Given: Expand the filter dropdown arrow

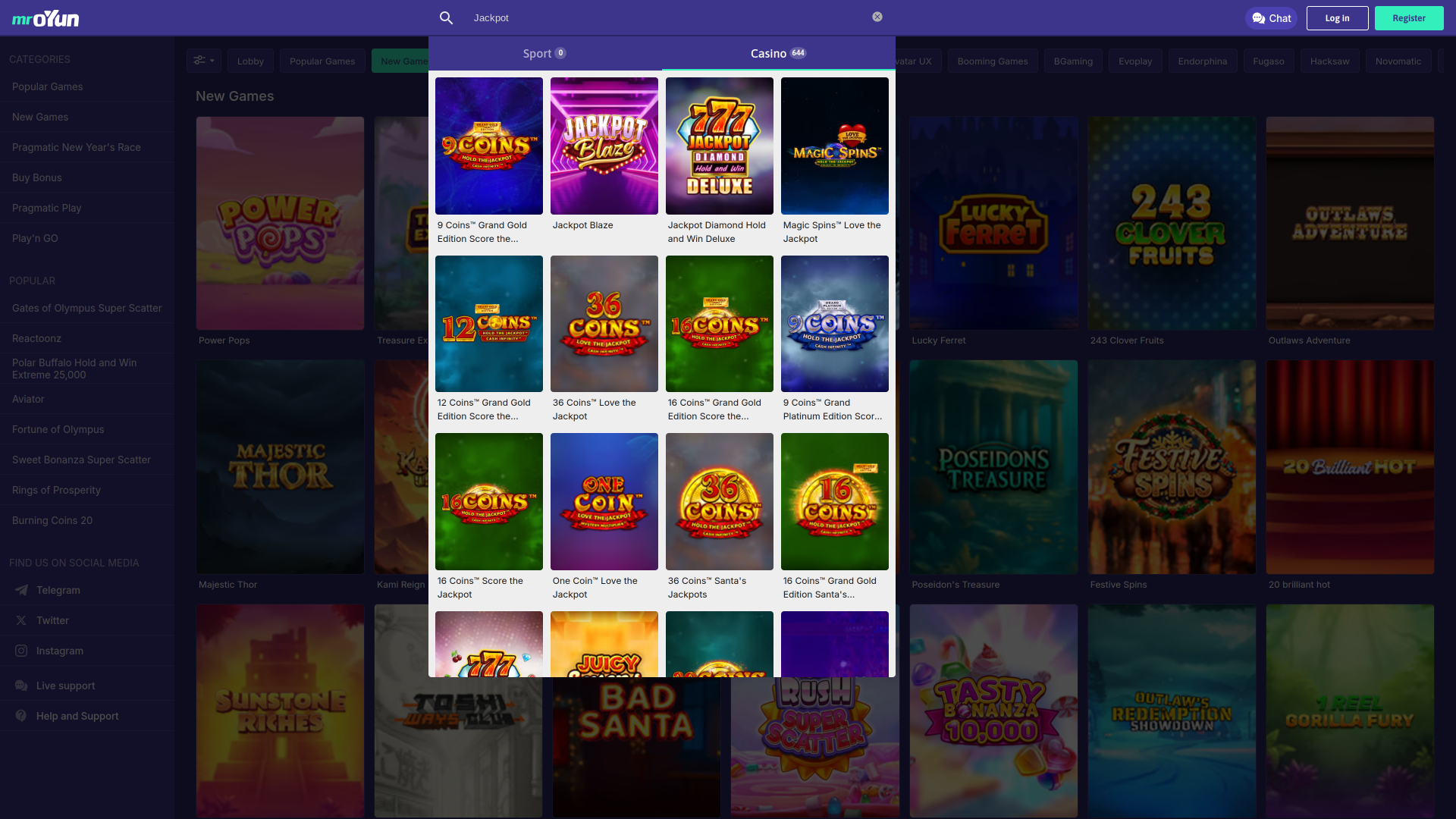Looking at the screenshot, I should [x=212, y=61].
